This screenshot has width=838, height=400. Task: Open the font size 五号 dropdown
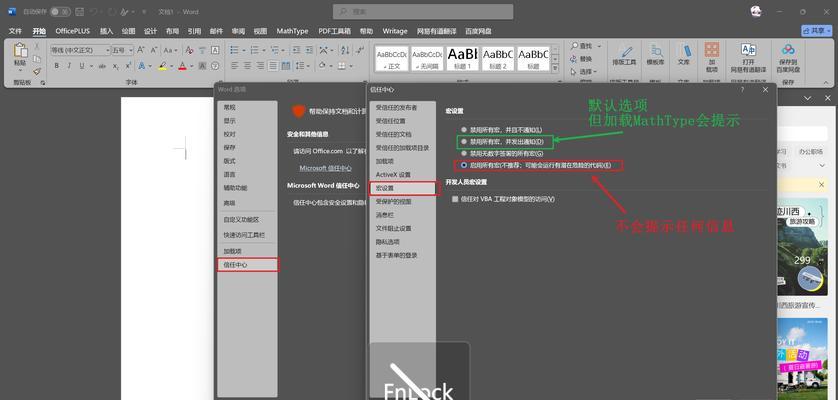(x=130, y=50)
